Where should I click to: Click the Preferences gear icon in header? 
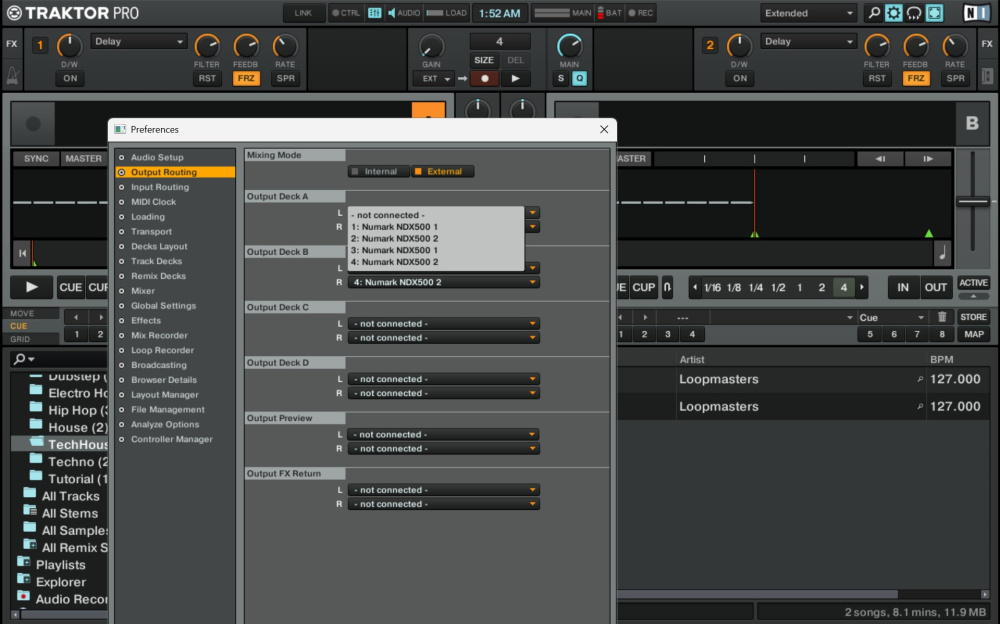893,13
